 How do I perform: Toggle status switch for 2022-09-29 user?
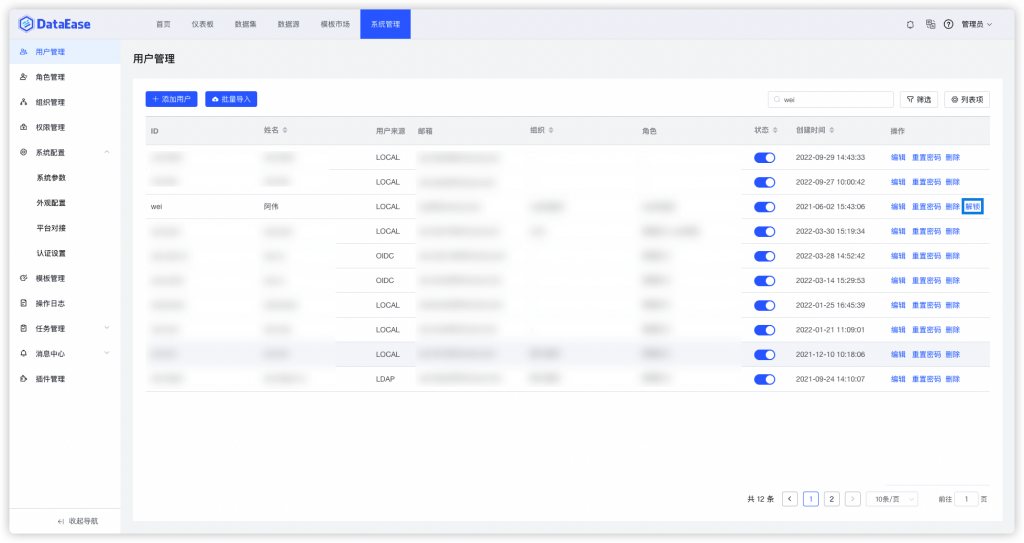[764, 158]
